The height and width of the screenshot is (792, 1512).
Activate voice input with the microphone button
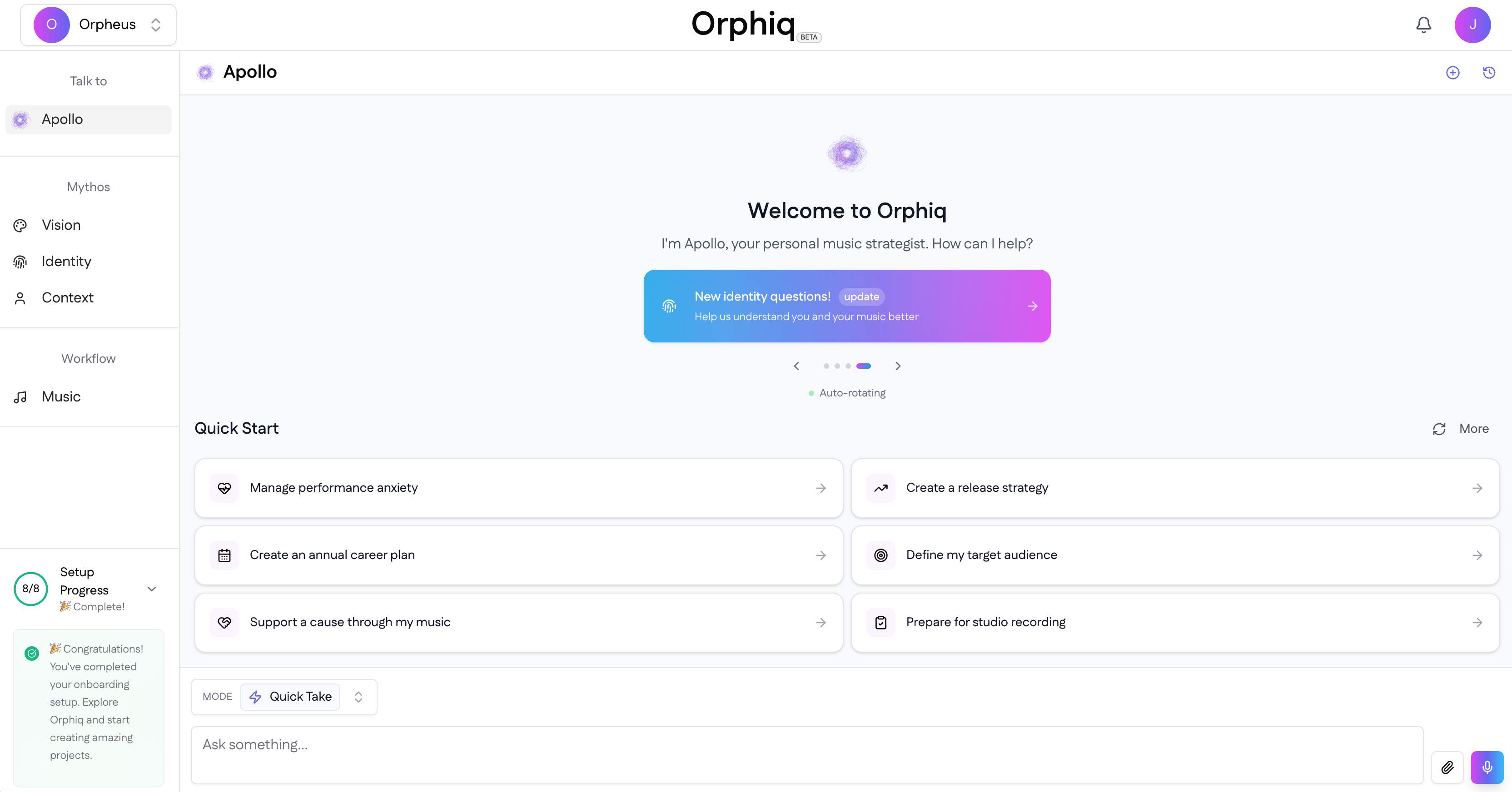coord(1487,767)
